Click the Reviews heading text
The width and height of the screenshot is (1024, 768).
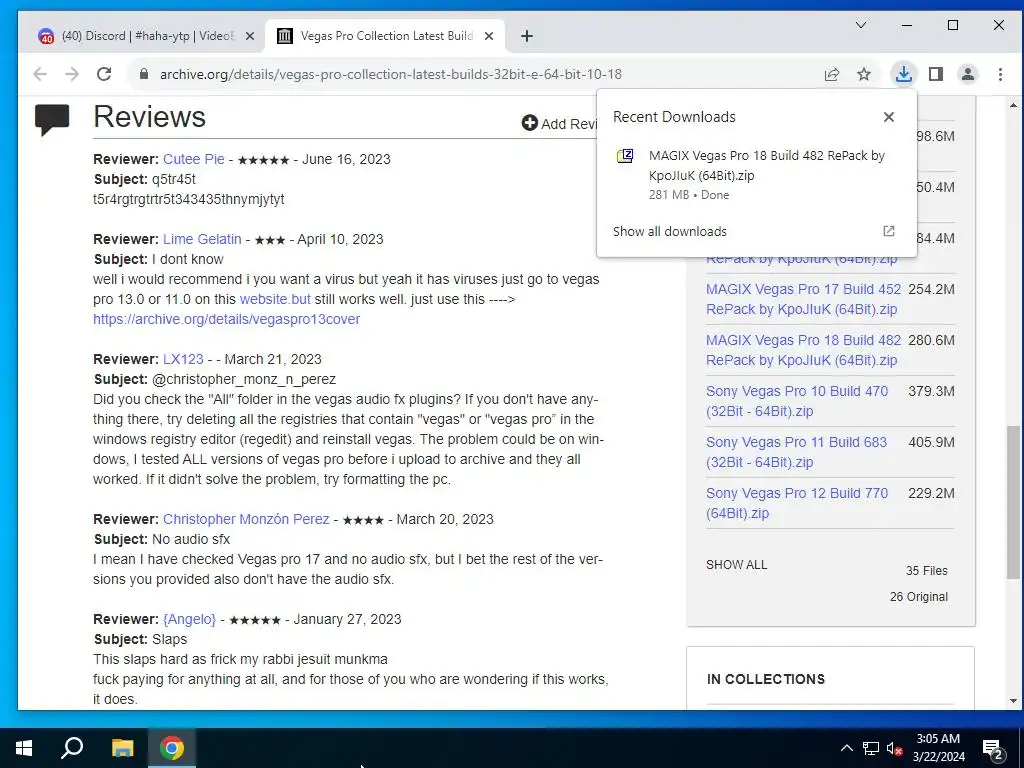pos(150,117)
